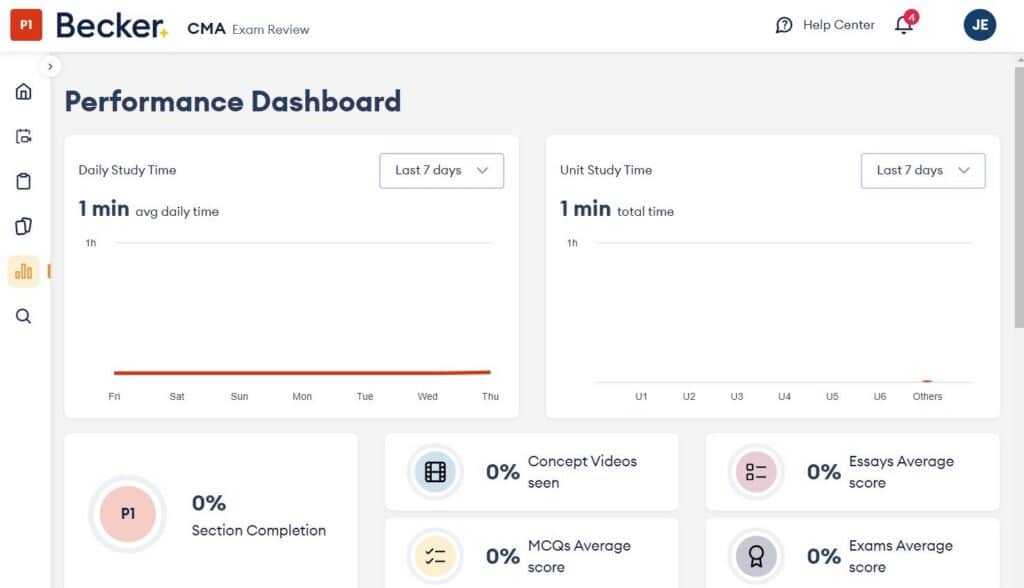Open the notifications bell with 4 alerts
1024x588 pixels.
[x=903, y=24]
